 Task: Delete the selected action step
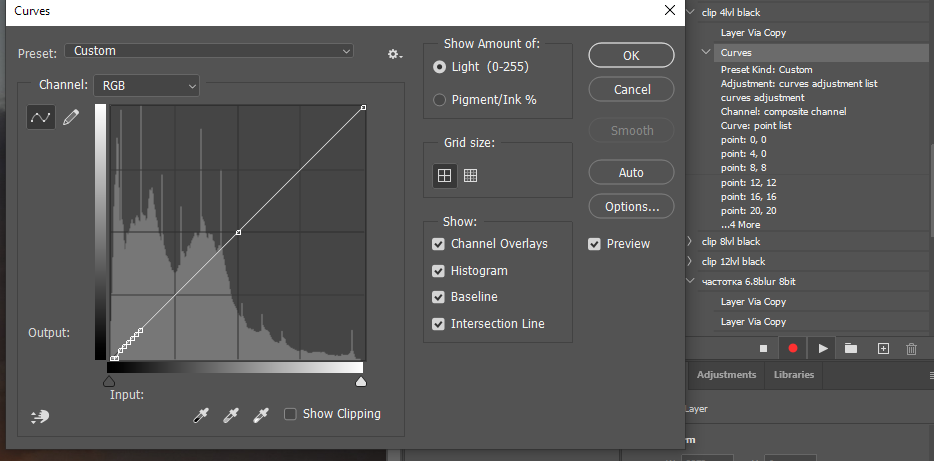[x=911, y=348]
